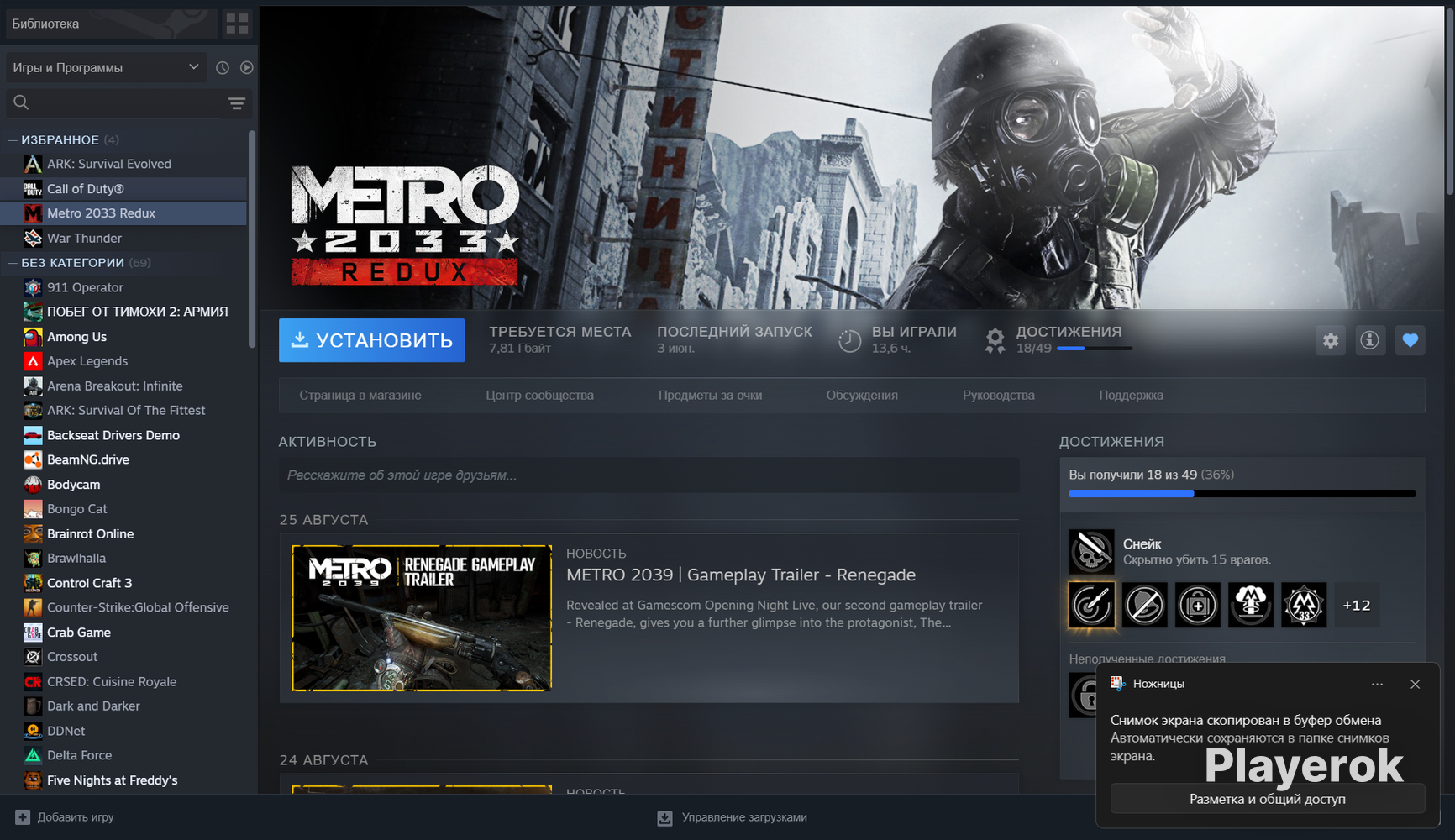Open game settings gear icon

(1331, 340)
